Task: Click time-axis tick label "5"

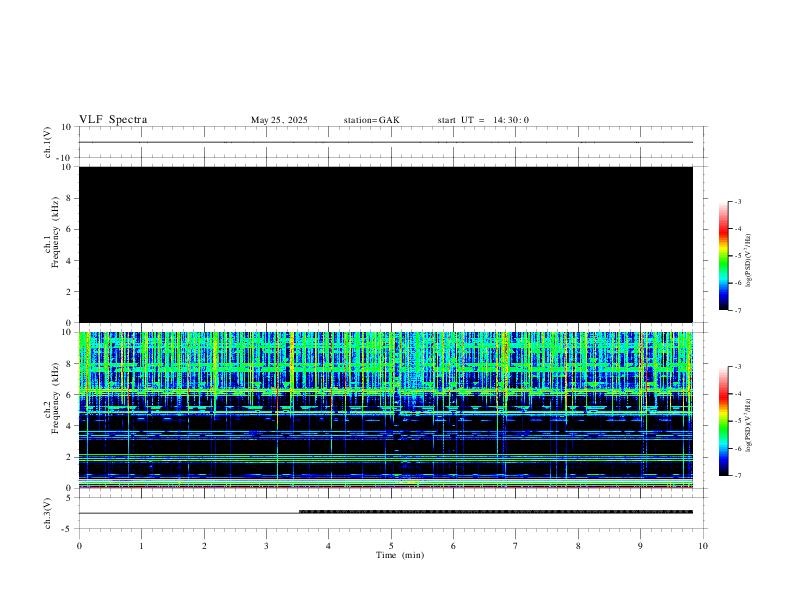Action: 391,546
